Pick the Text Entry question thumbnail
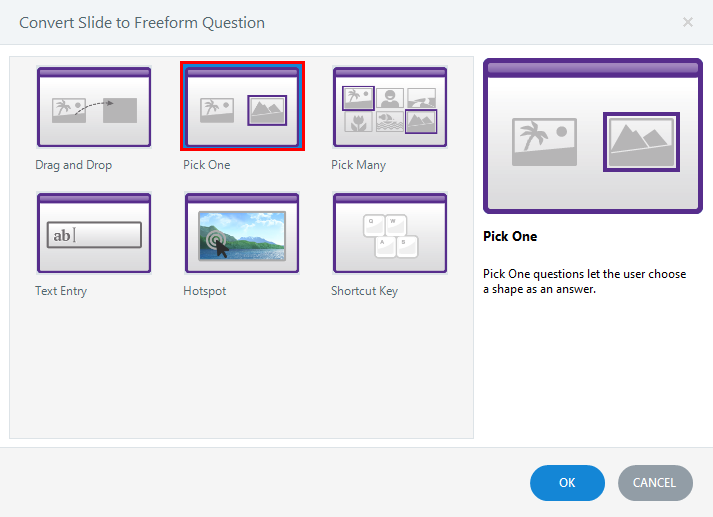The image size is (713, 517). pyautogui.click(x=93, y=233)
